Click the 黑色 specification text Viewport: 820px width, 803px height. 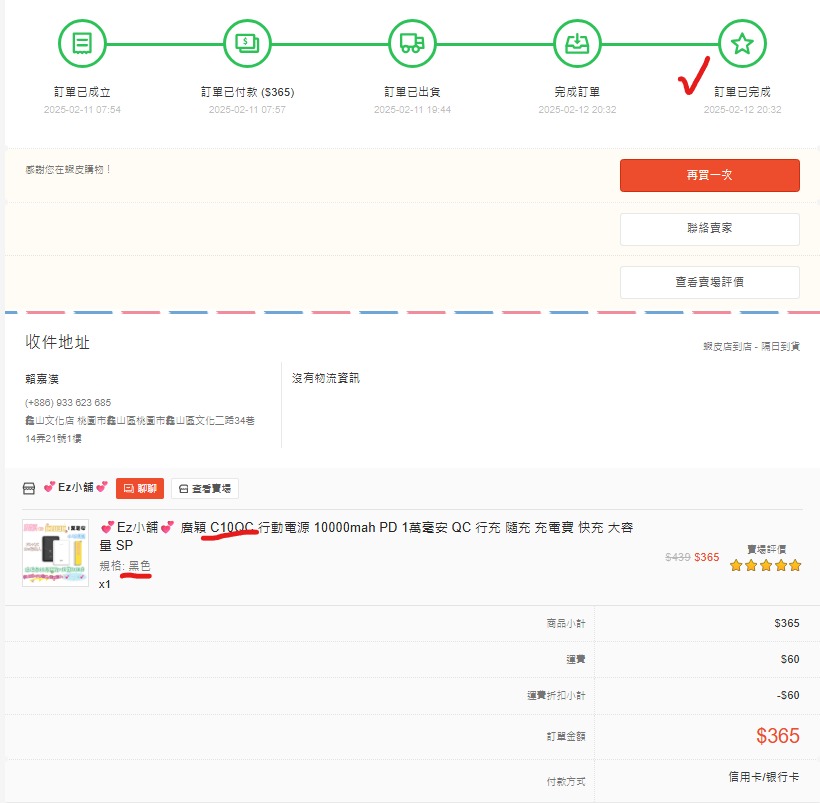coord(139,566)
